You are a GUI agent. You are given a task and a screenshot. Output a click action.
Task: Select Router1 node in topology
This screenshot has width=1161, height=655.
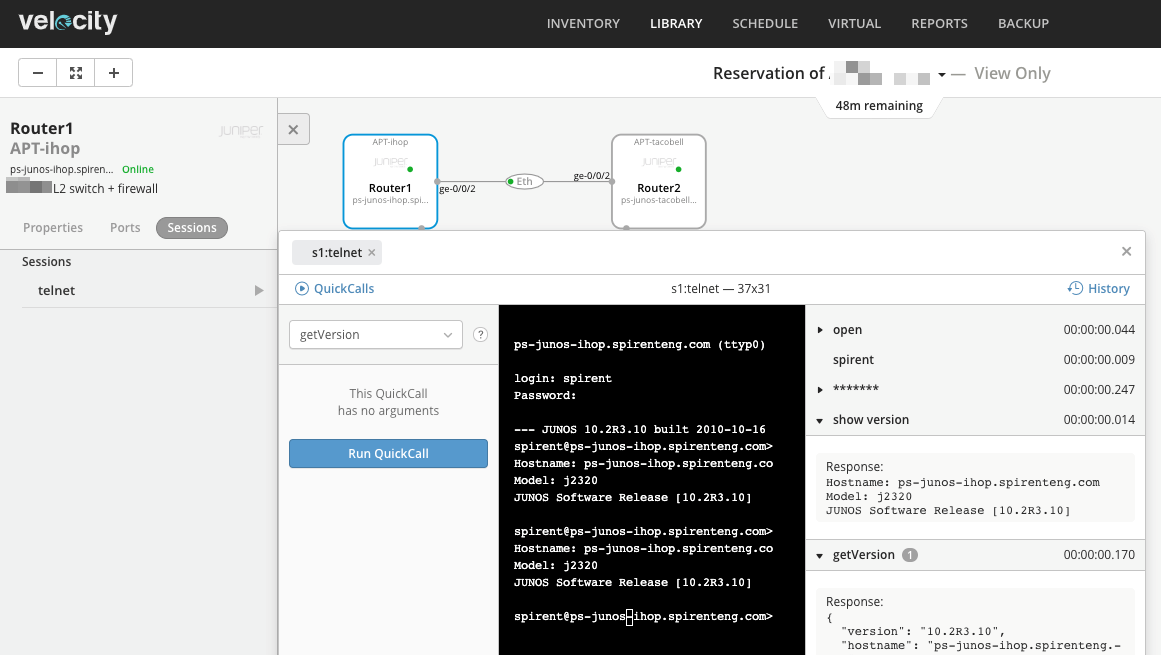point(390,181)
